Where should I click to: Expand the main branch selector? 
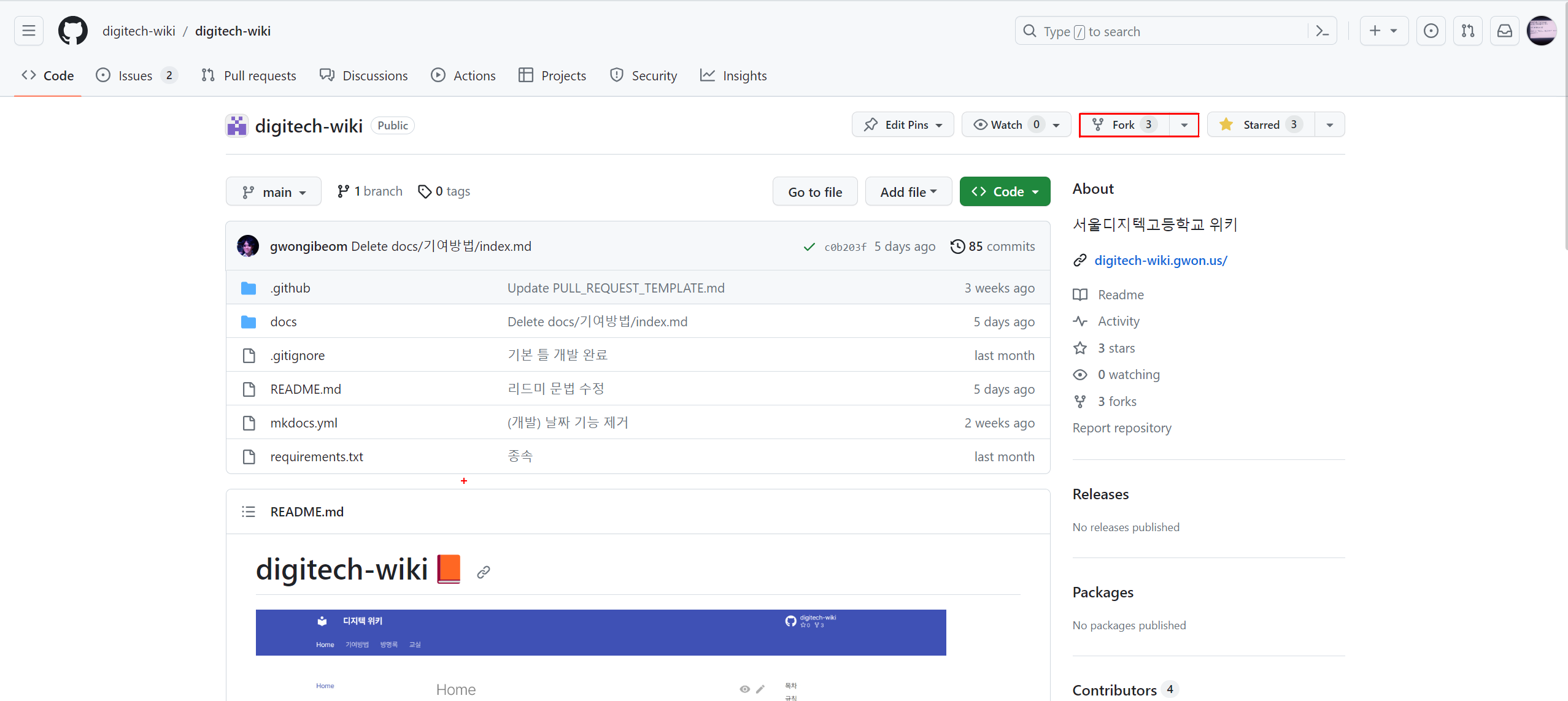(274, 192)
